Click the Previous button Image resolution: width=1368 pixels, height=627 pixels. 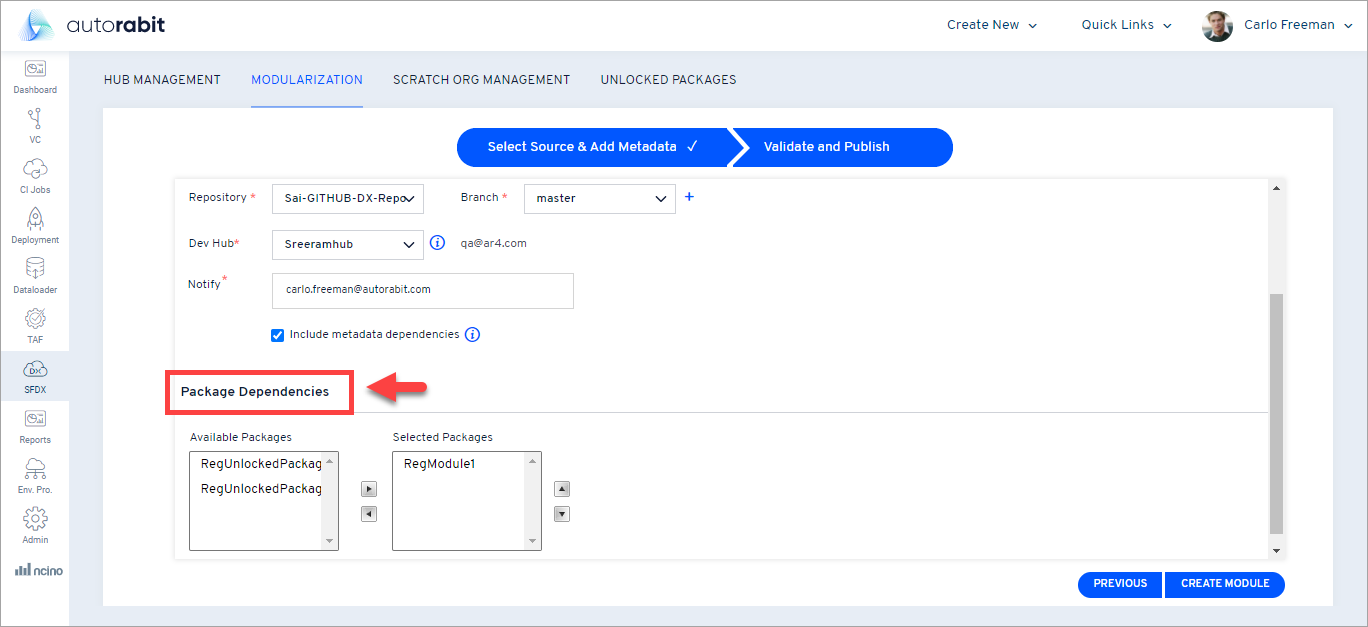pos(1120,584)
